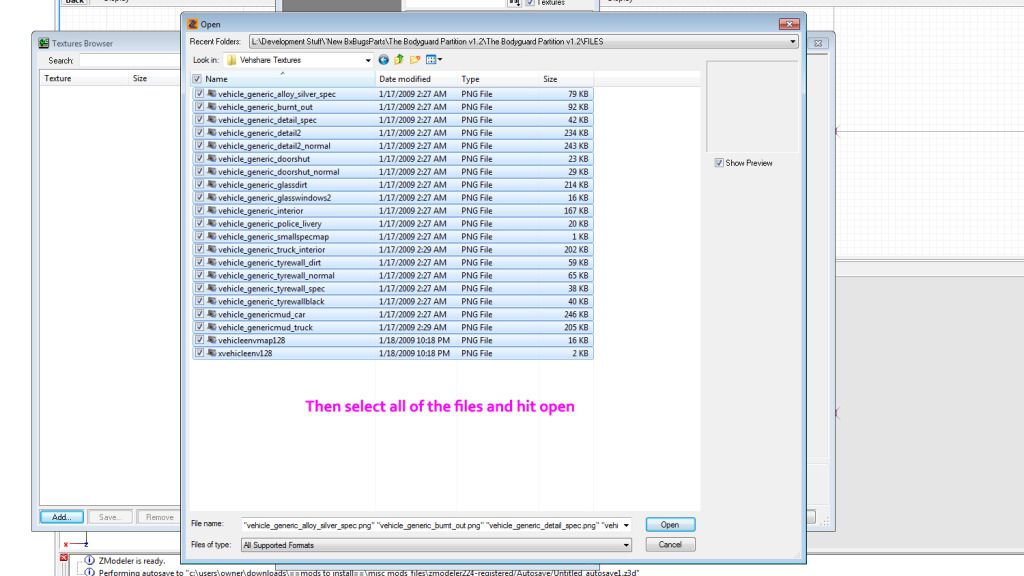Create a new folder in Open dialog
Image resolution: width=1024 pixels, height=576 pixels.
(x=415, y=60)
